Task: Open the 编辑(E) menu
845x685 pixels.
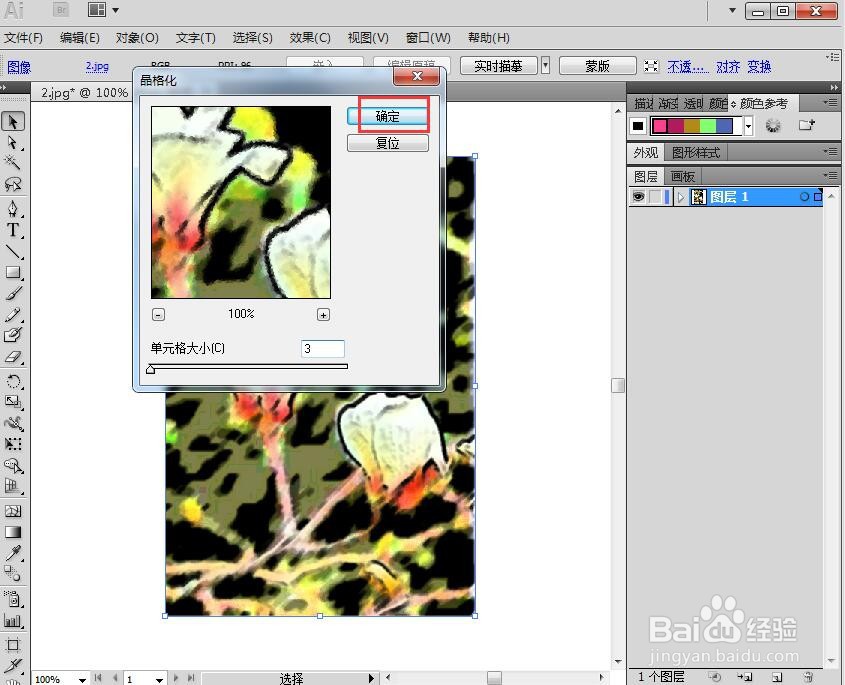Action: point(80,38)
